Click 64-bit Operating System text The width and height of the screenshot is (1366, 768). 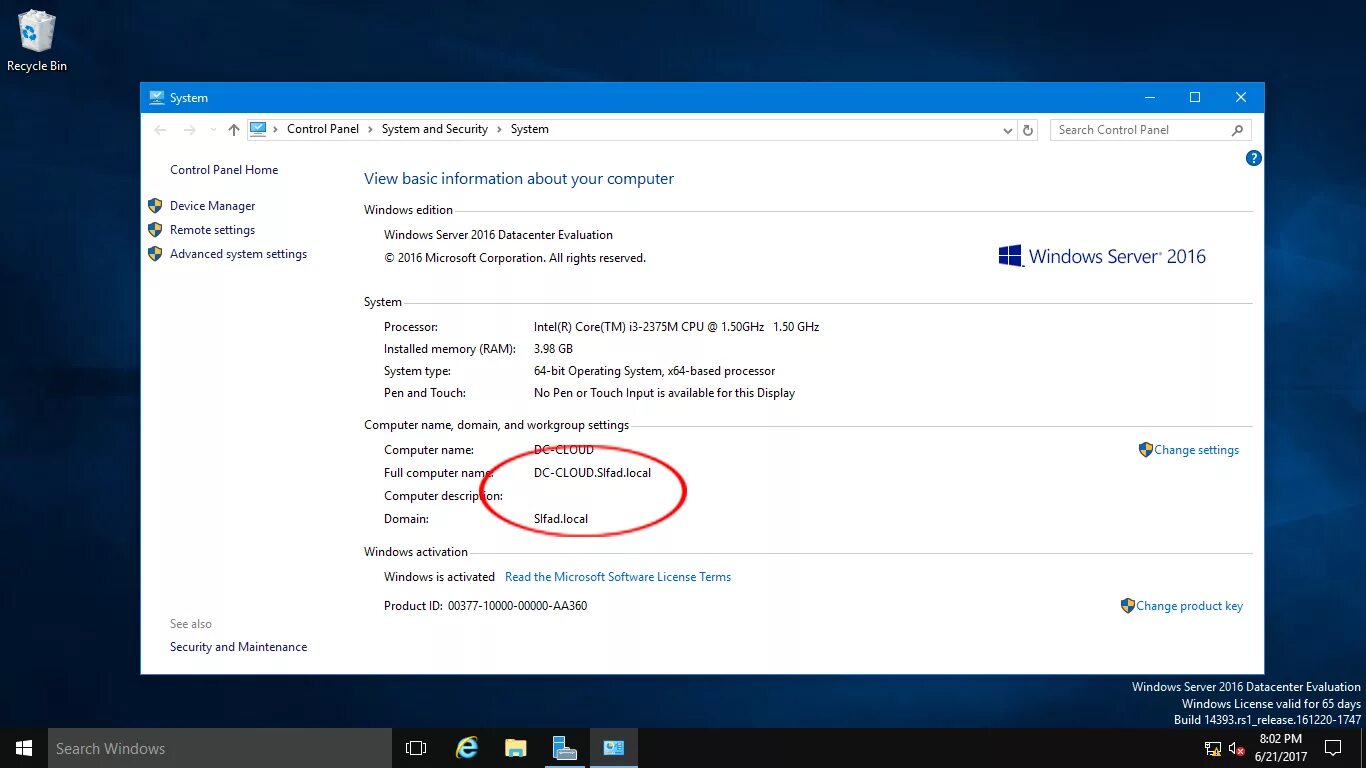pos(654,371)
